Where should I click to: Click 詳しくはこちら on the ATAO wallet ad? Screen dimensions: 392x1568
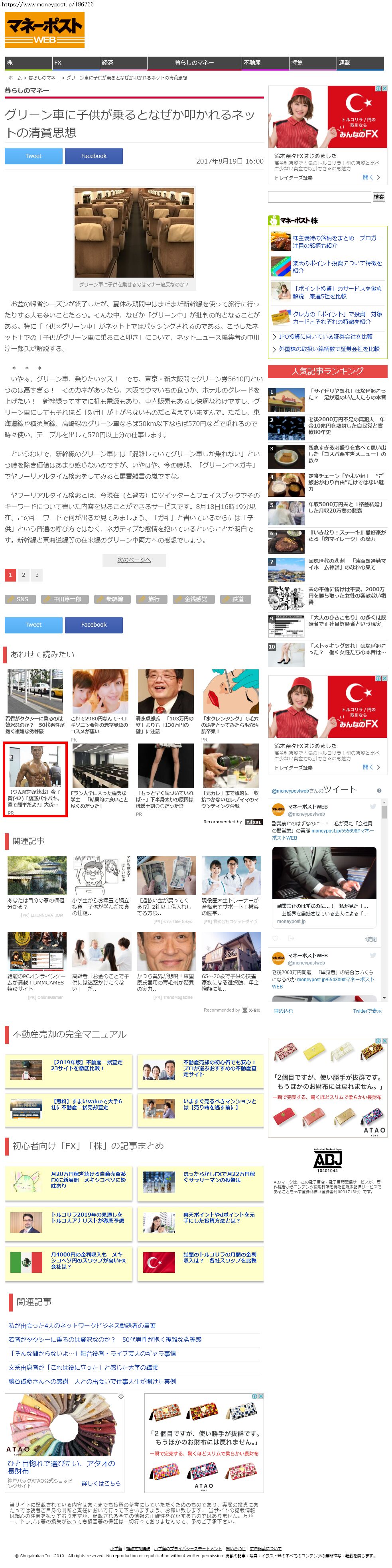tap(101, 1483)
